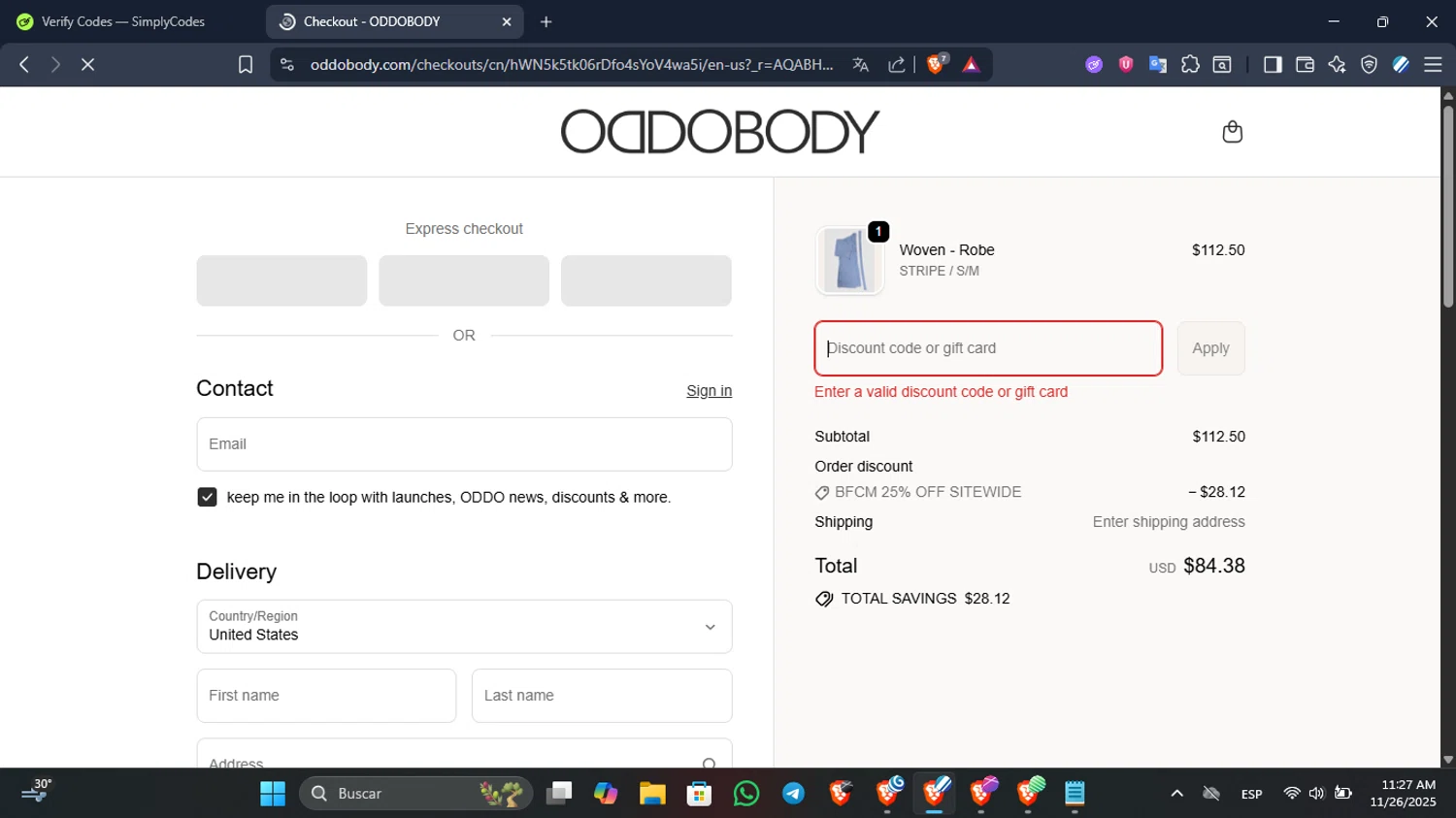Uncheck the keep me in the loop checkbox

pos(207,497)
